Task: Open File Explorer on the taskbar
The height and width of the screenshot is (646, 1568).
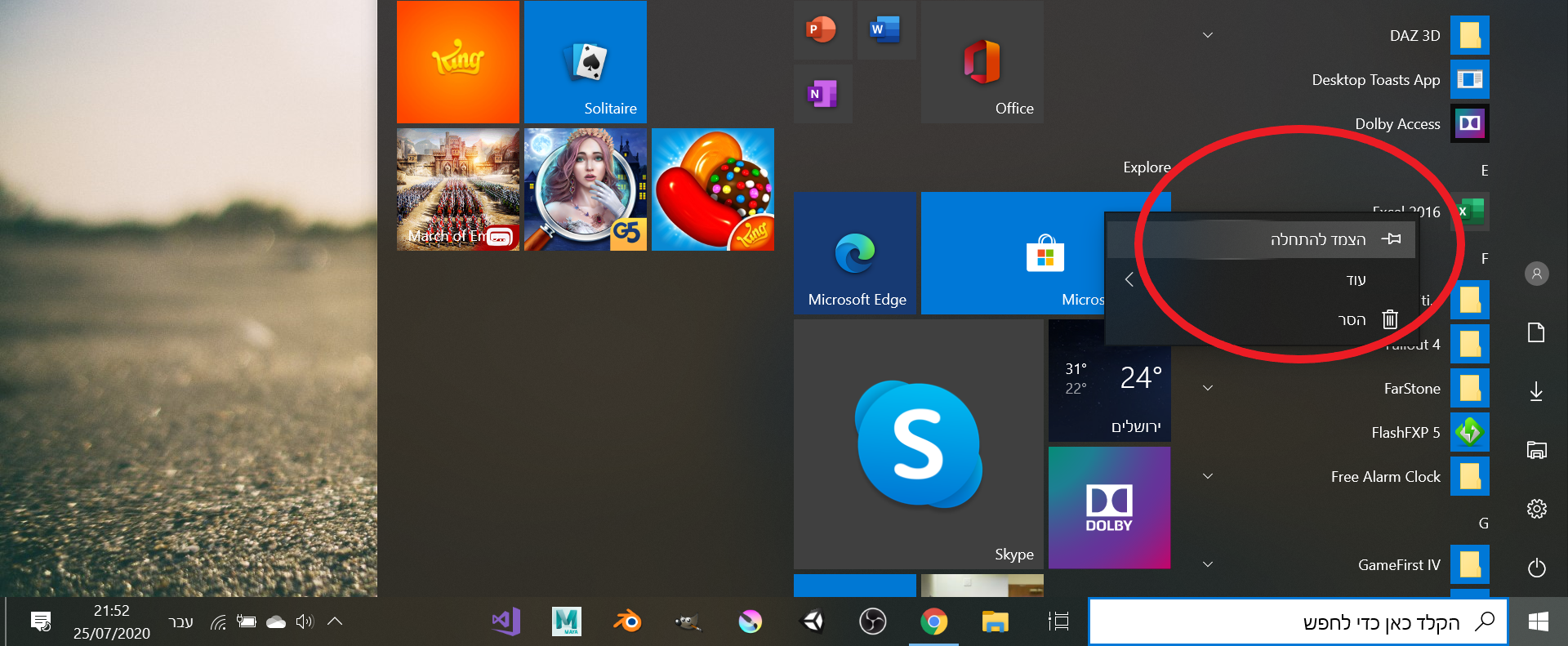Action: pos(995,622)
